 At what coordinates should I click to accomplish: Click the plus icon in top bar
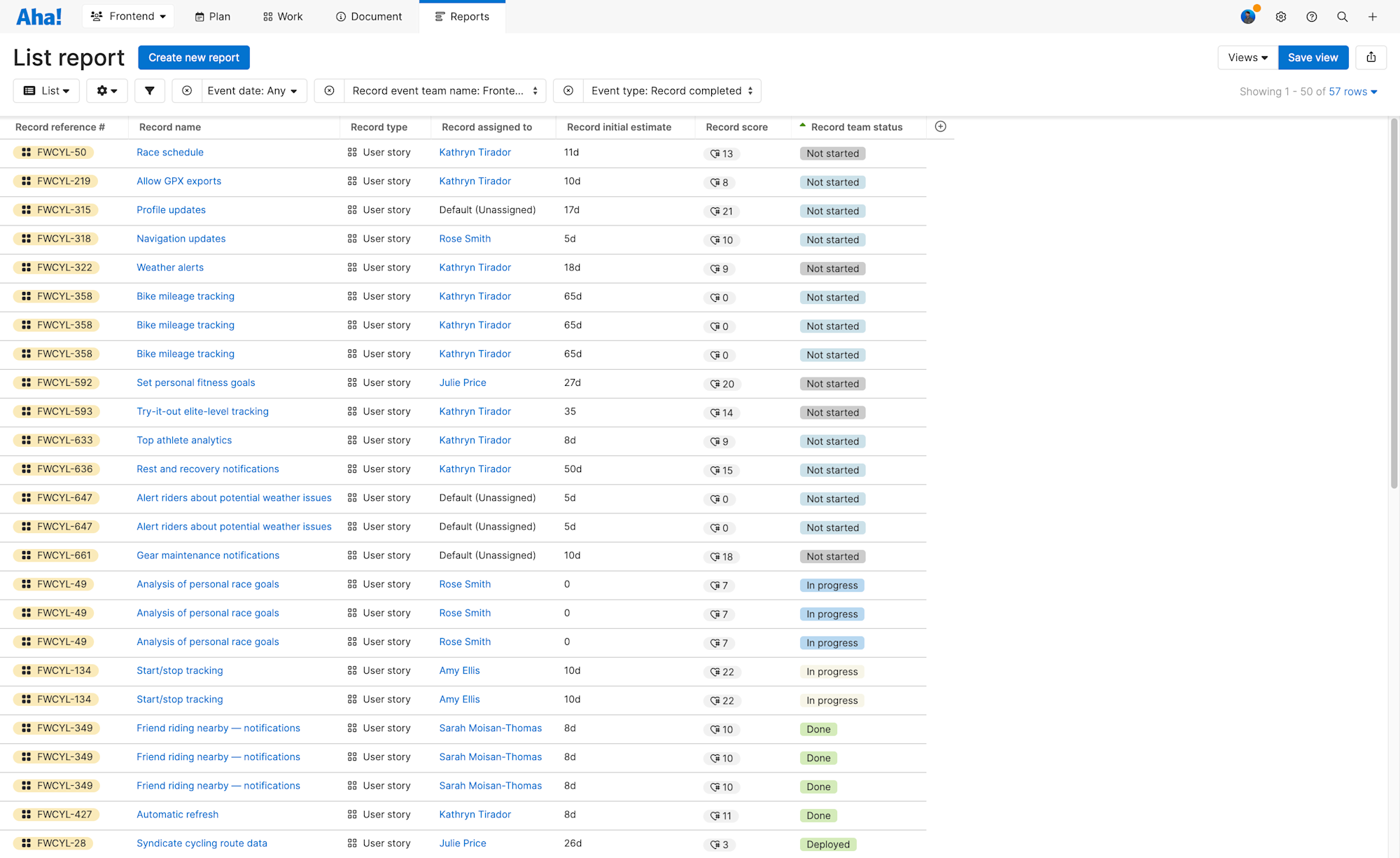click(1372, 17)
